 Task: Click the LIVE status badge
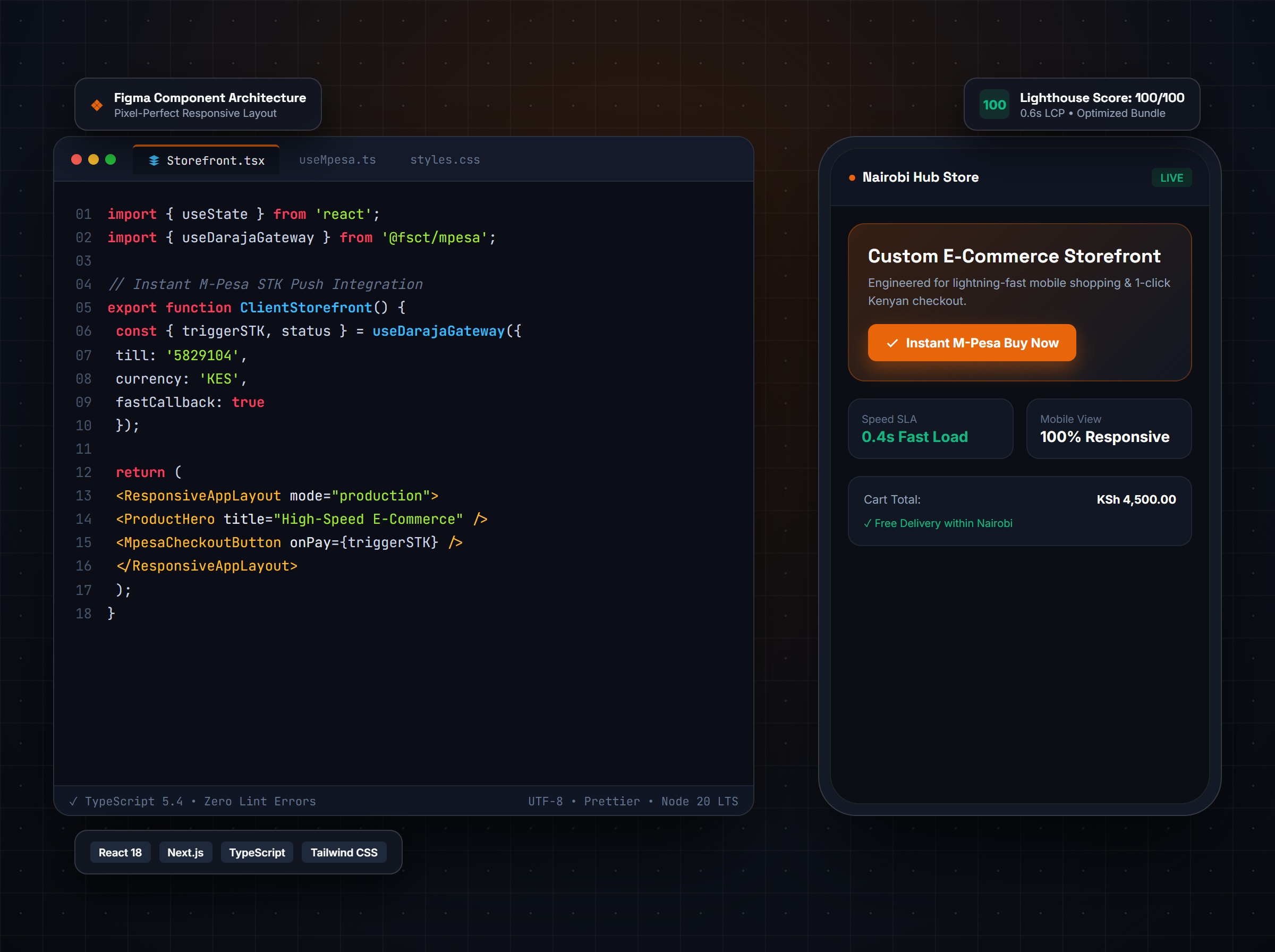click(x=1172, y=177)
